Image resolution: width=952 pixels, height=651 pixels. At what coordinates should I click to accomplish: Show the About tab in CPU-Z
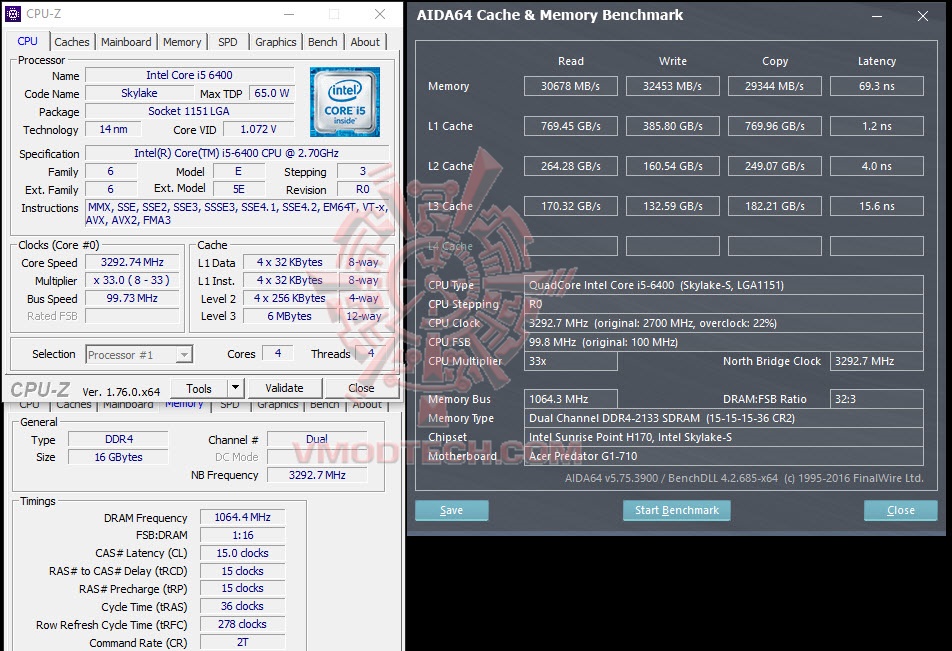point(365,42)
